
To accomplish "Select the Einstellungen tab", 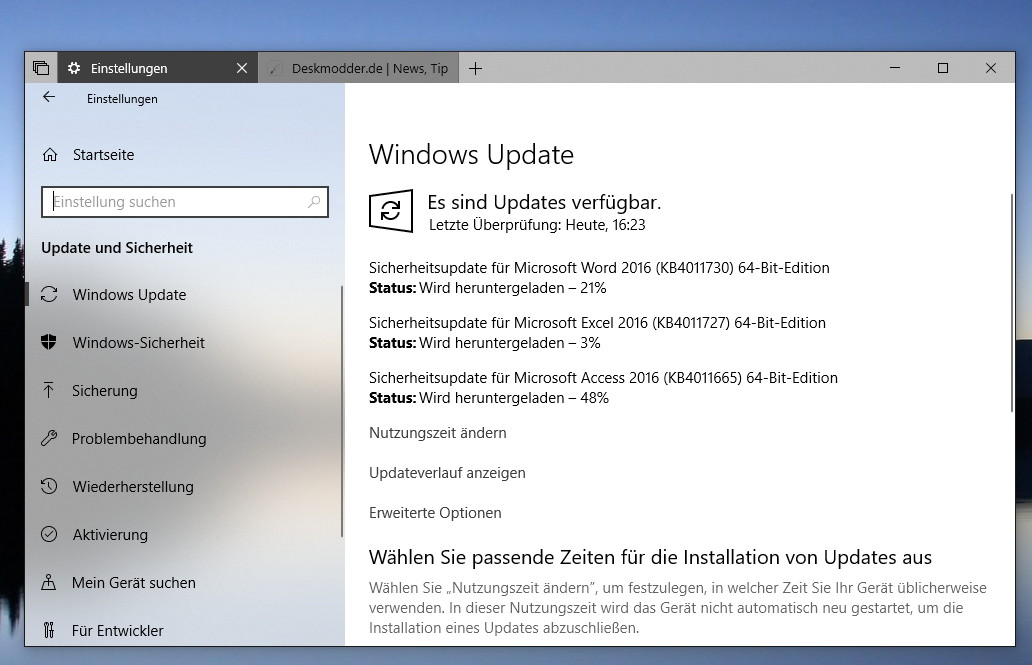I will click(157, 68).
